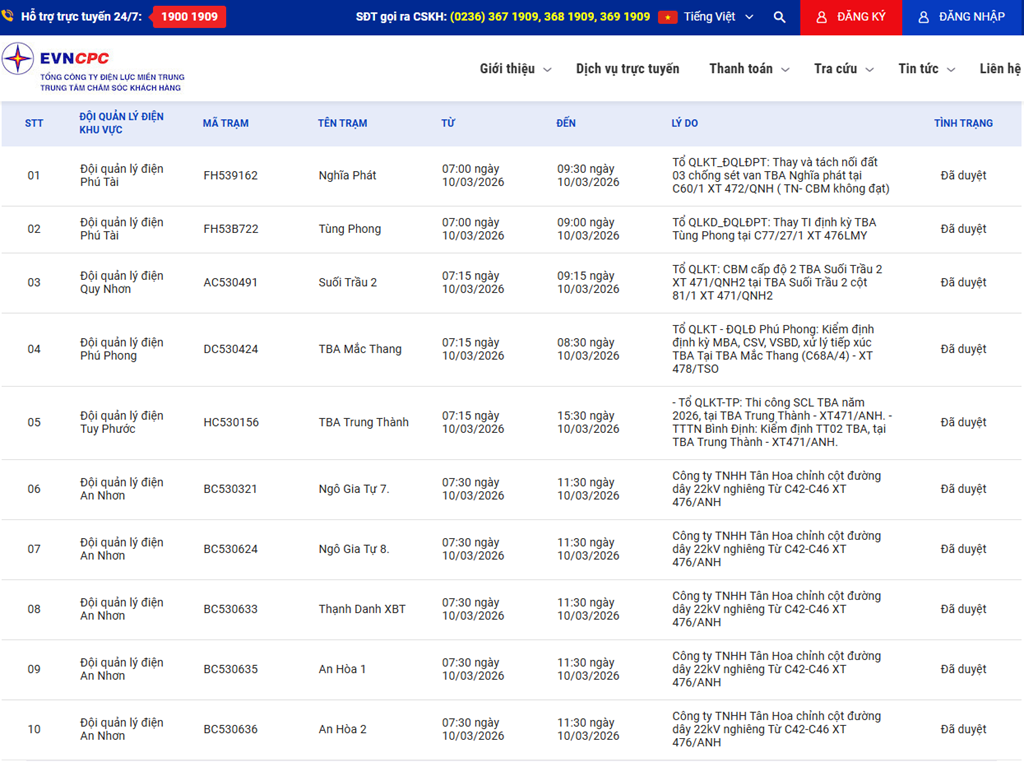This screenshot has height=762, width=1024.
Task: Select the TBA Trung Thành station row
Action: pos(363,422)
